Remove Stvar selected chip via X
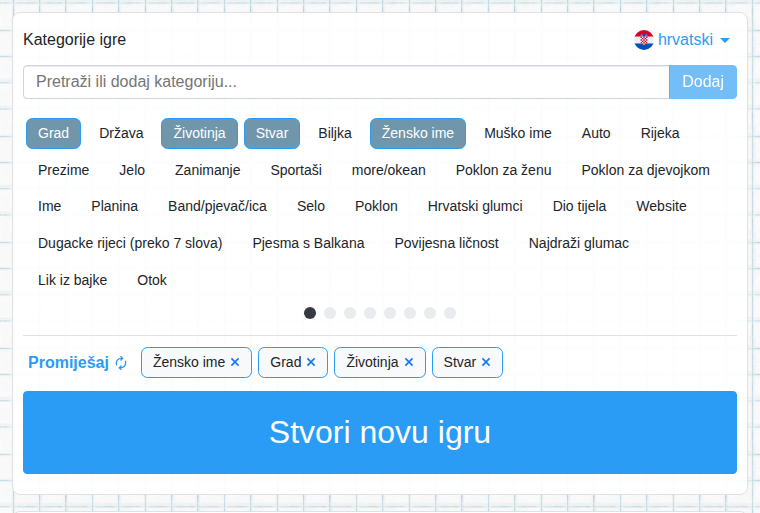Viewport: 760px width, 513px height. [486, 362]
